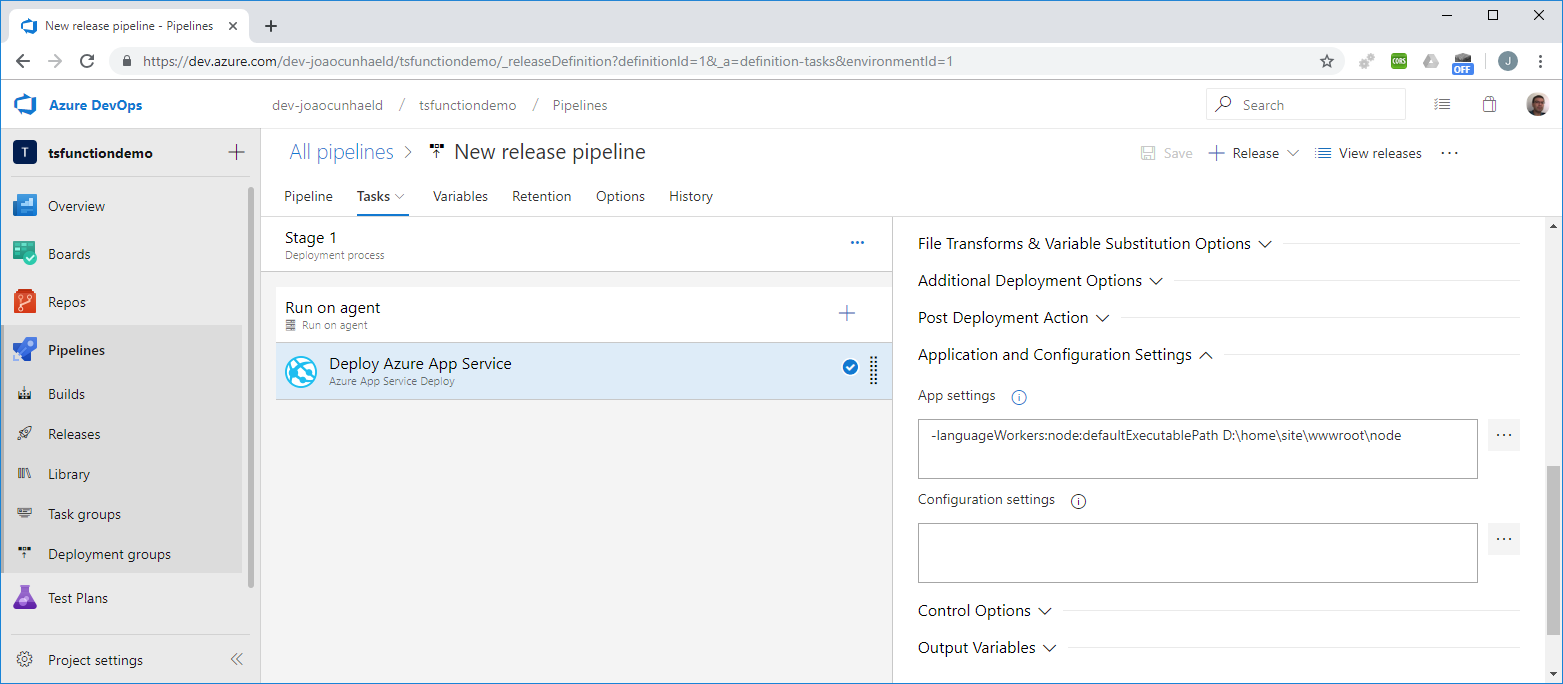This screenshot has height=684, width=1563.
Task: Add a task to Run on agent
Action: [847, 314]
